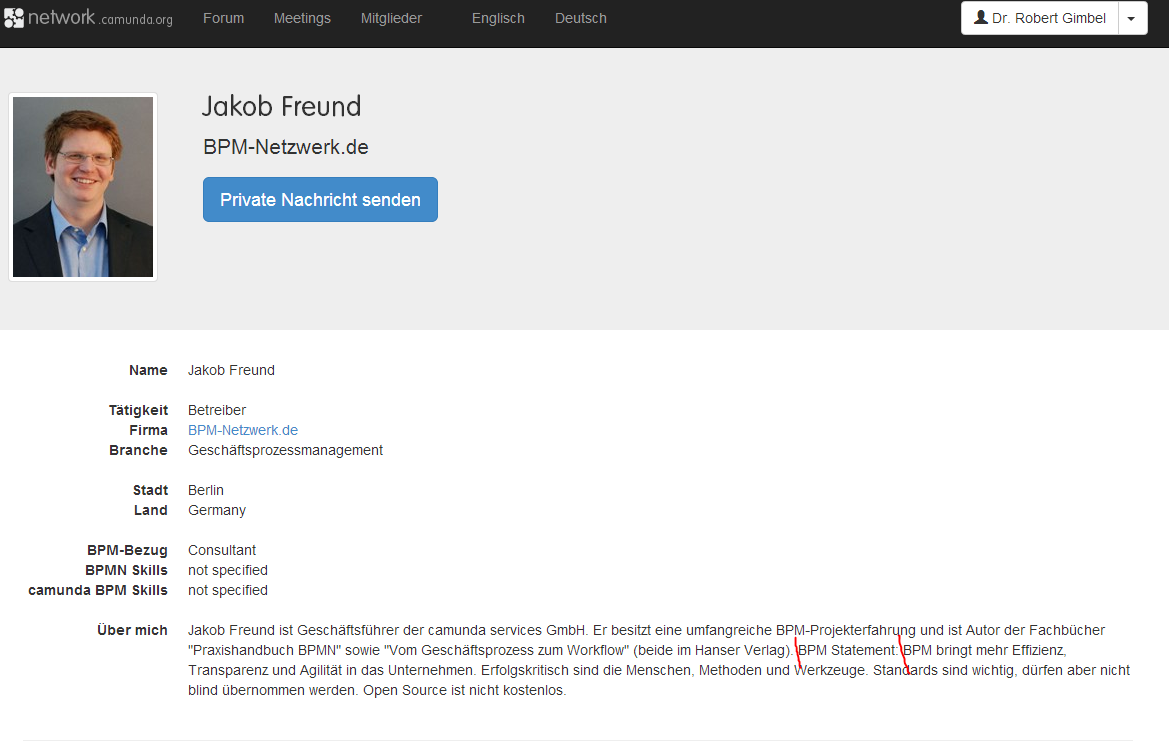Click the Consultant value in BPM-Bezug row
This screenshot has width=1169, height=748.
[222, 550]
